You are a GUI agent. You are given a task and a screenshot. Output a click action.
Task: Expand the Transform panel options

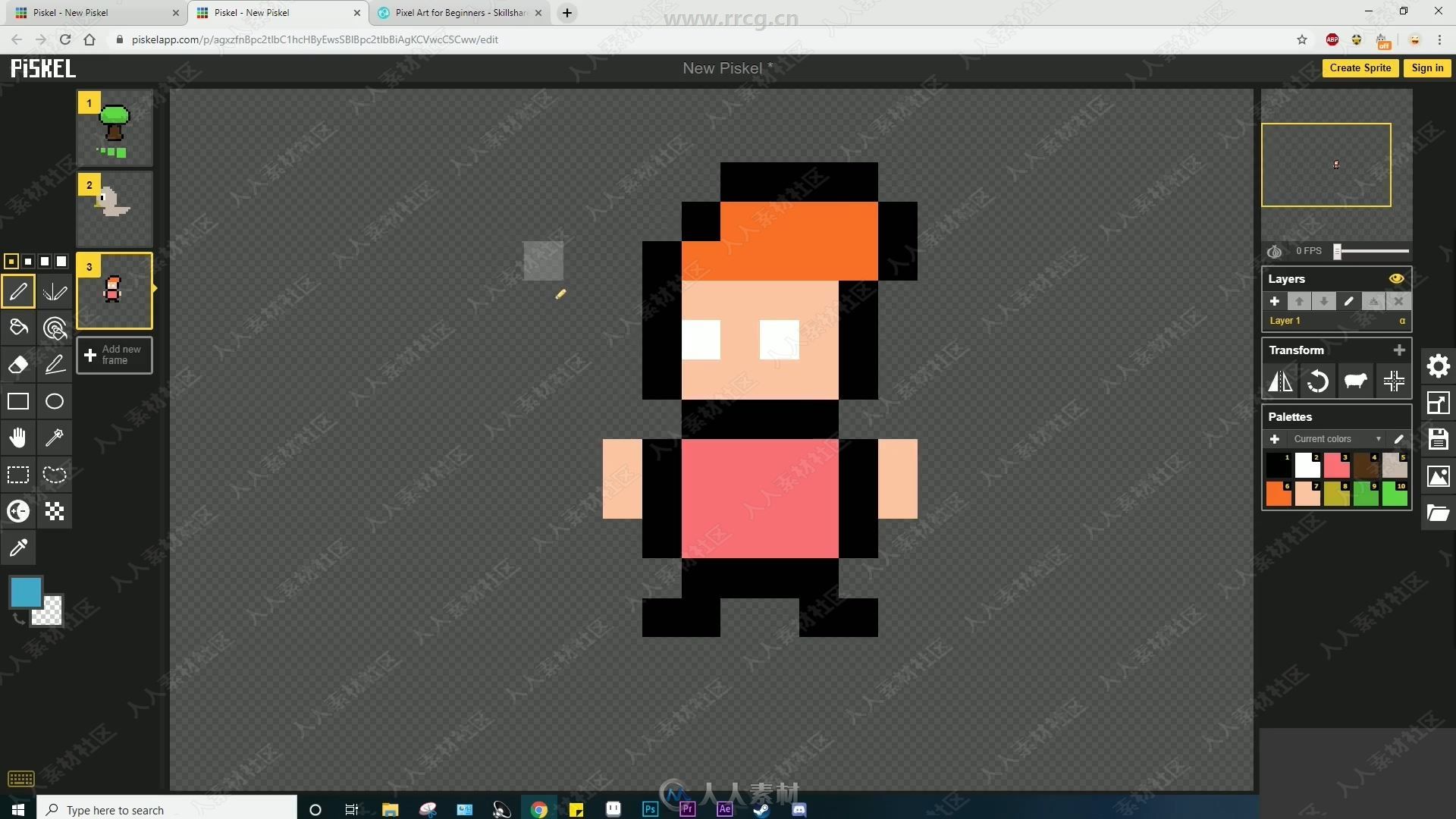(1399, 350)
